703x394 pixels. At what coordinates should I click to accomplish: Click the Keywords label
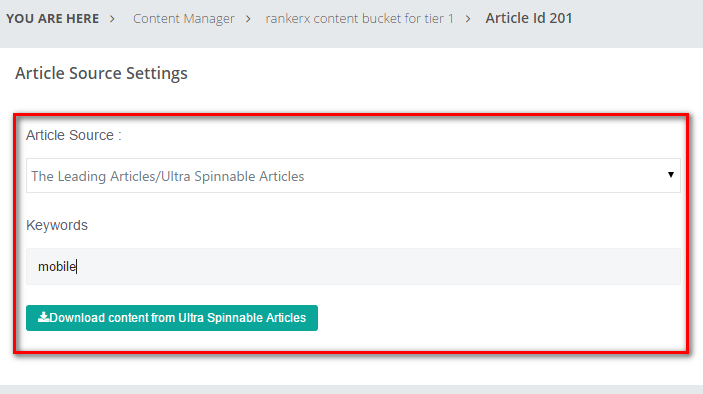tap(57, 225)
